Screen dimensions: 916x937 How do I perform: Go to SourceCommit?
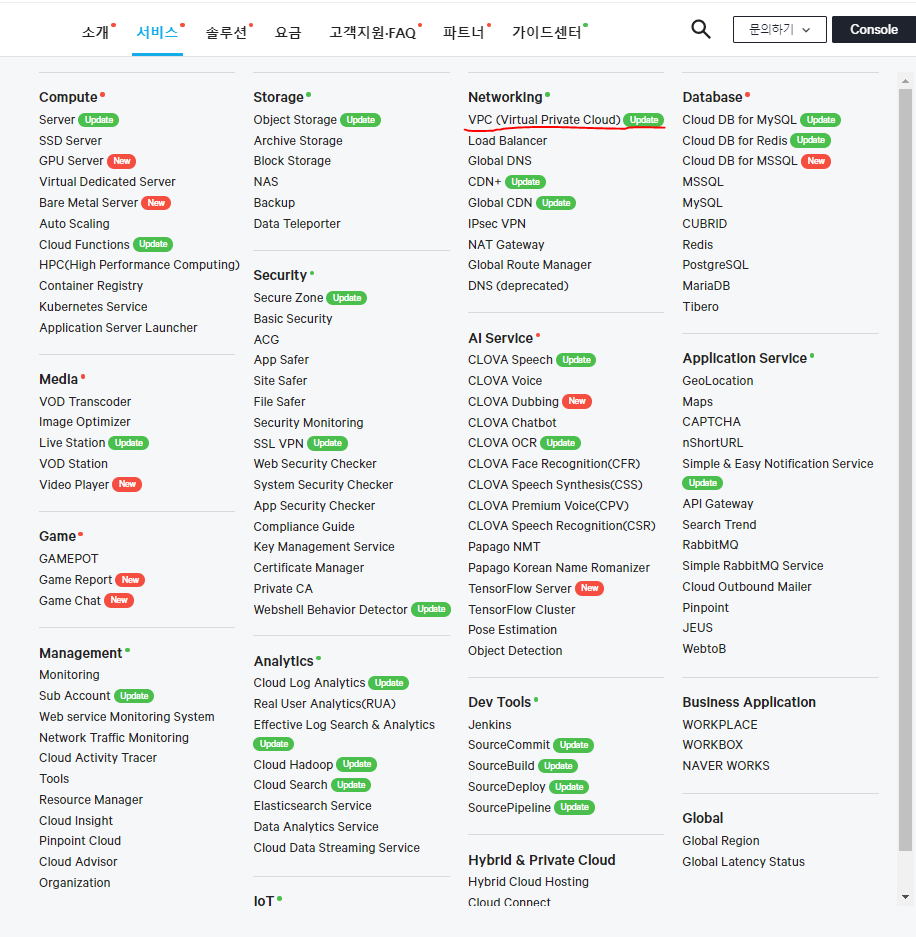(x=508, y=745)
